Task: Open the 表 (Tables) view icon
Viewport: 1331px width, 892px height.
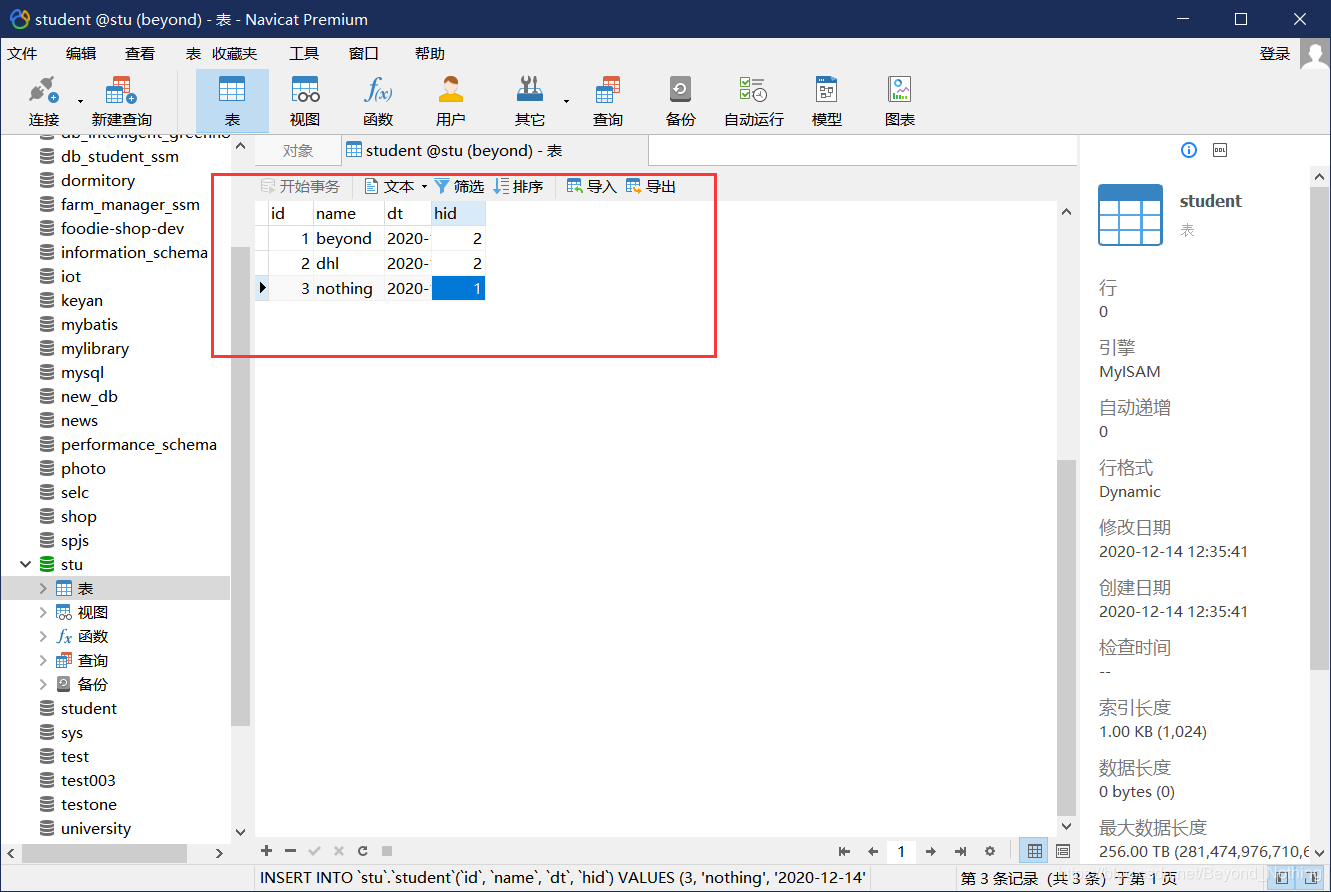Action: click(231, 99)
